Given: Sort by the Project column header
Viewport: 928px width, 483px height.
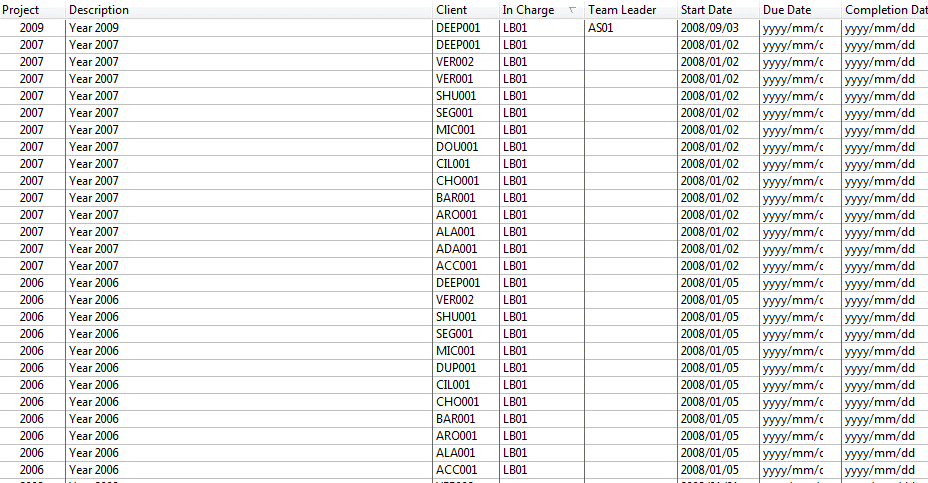Looking at the screenshot, I should tap(21, 10).
